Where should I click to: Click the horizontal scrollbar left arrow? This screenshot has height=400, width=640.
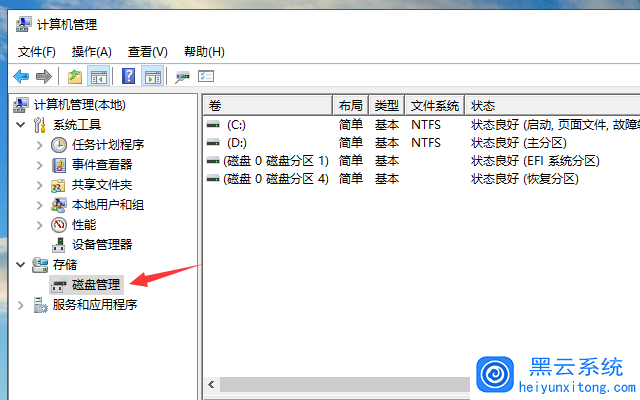211,384
